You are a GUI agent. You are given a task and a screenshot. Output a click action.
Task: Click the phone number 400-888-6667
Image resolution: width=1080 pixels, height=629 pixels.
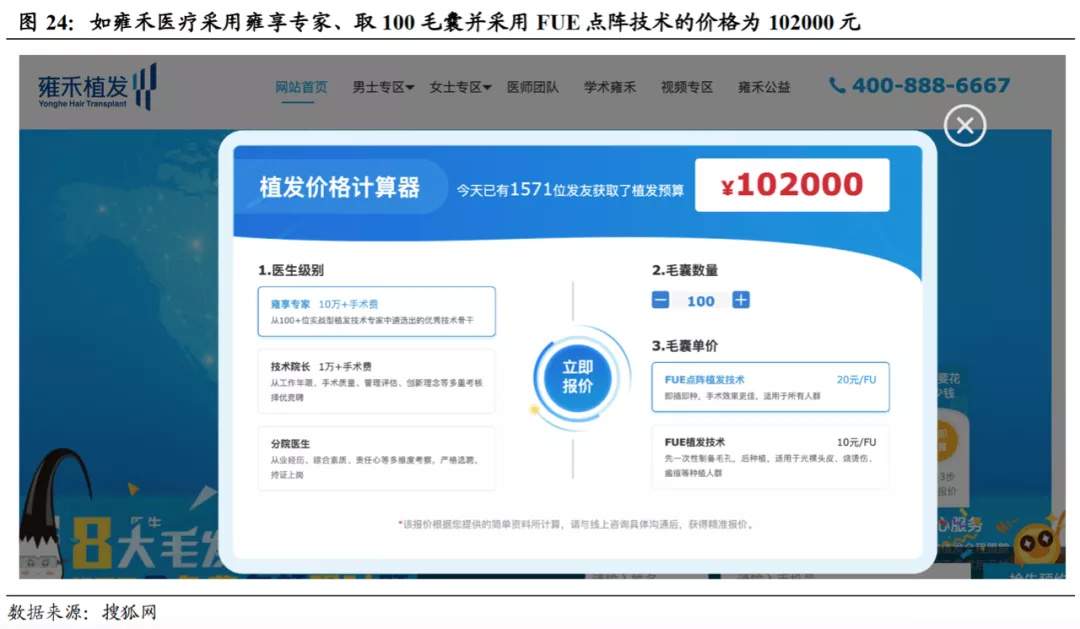click(931, 85)
